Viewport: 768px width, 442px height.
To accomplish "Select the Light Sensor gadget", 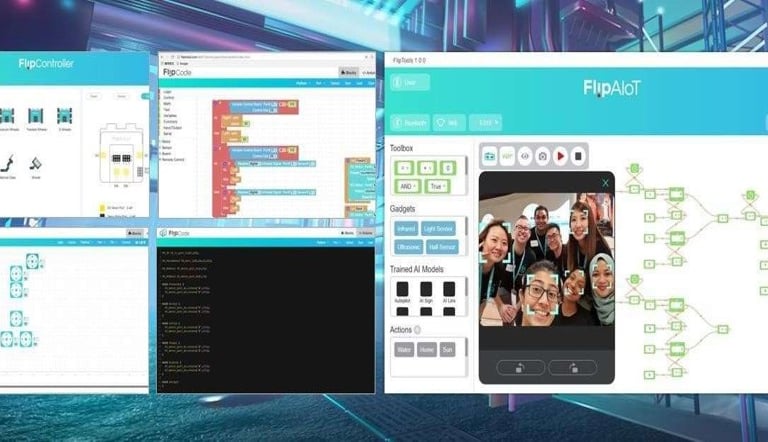I will click(438, 229).
